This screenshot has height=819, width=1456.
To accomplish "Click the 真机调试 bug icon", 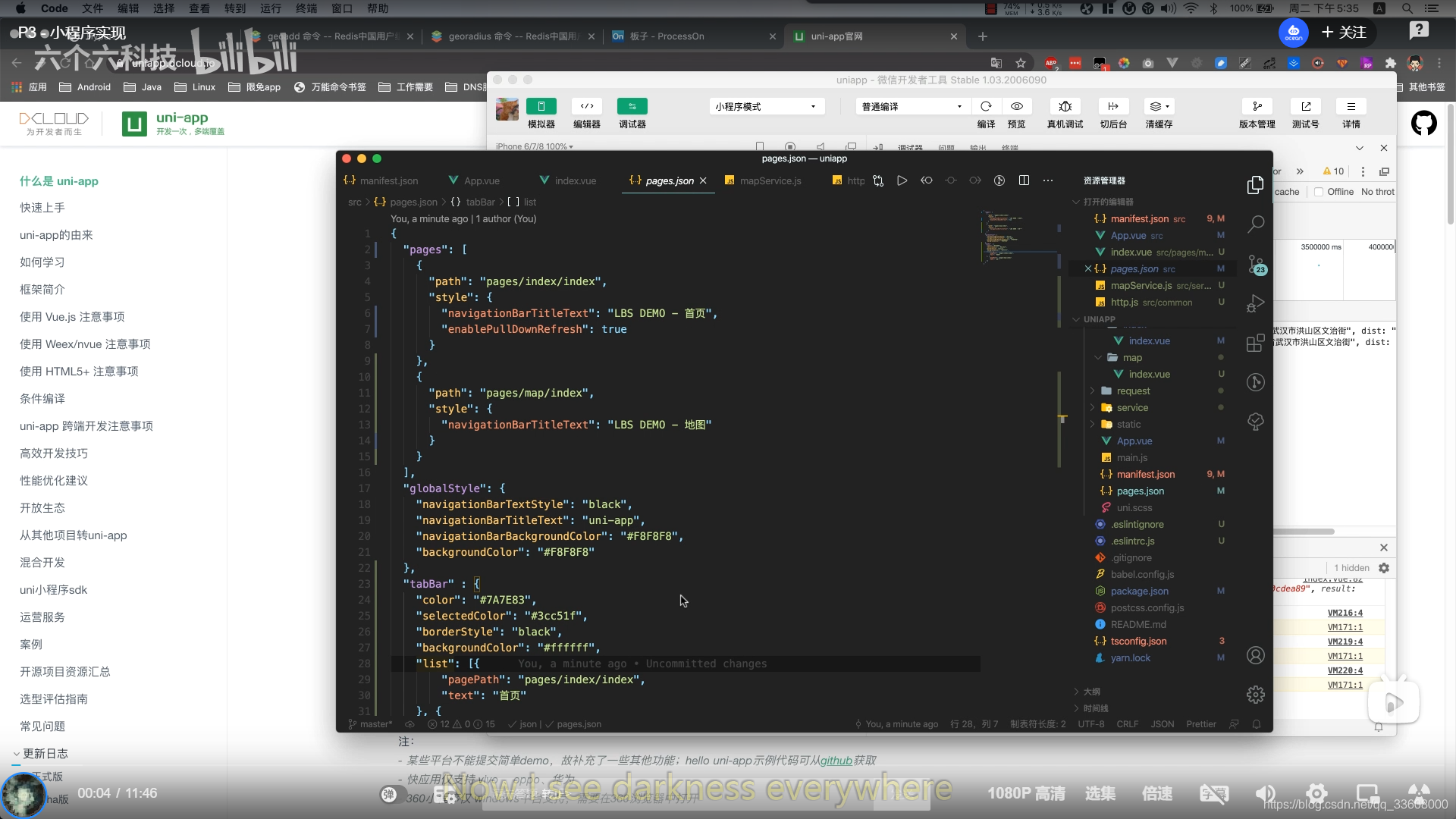I will (1065, 106).
